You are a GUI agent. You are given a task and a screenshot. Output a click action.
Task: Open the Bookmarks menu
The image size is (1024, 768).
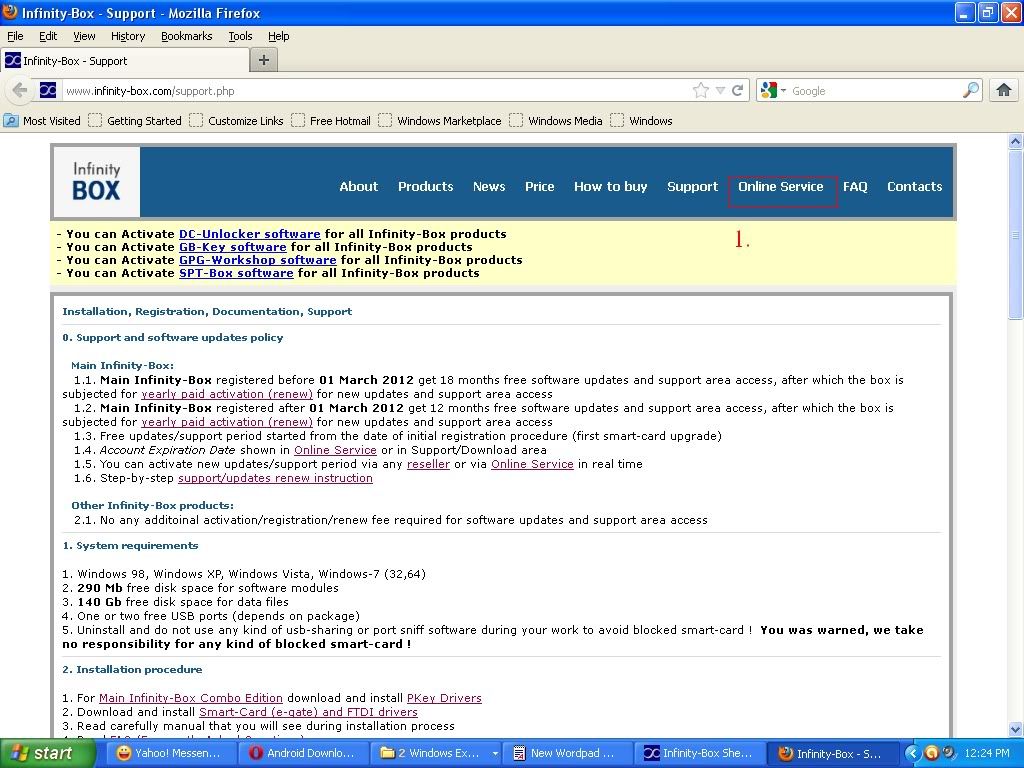(187, 36)
